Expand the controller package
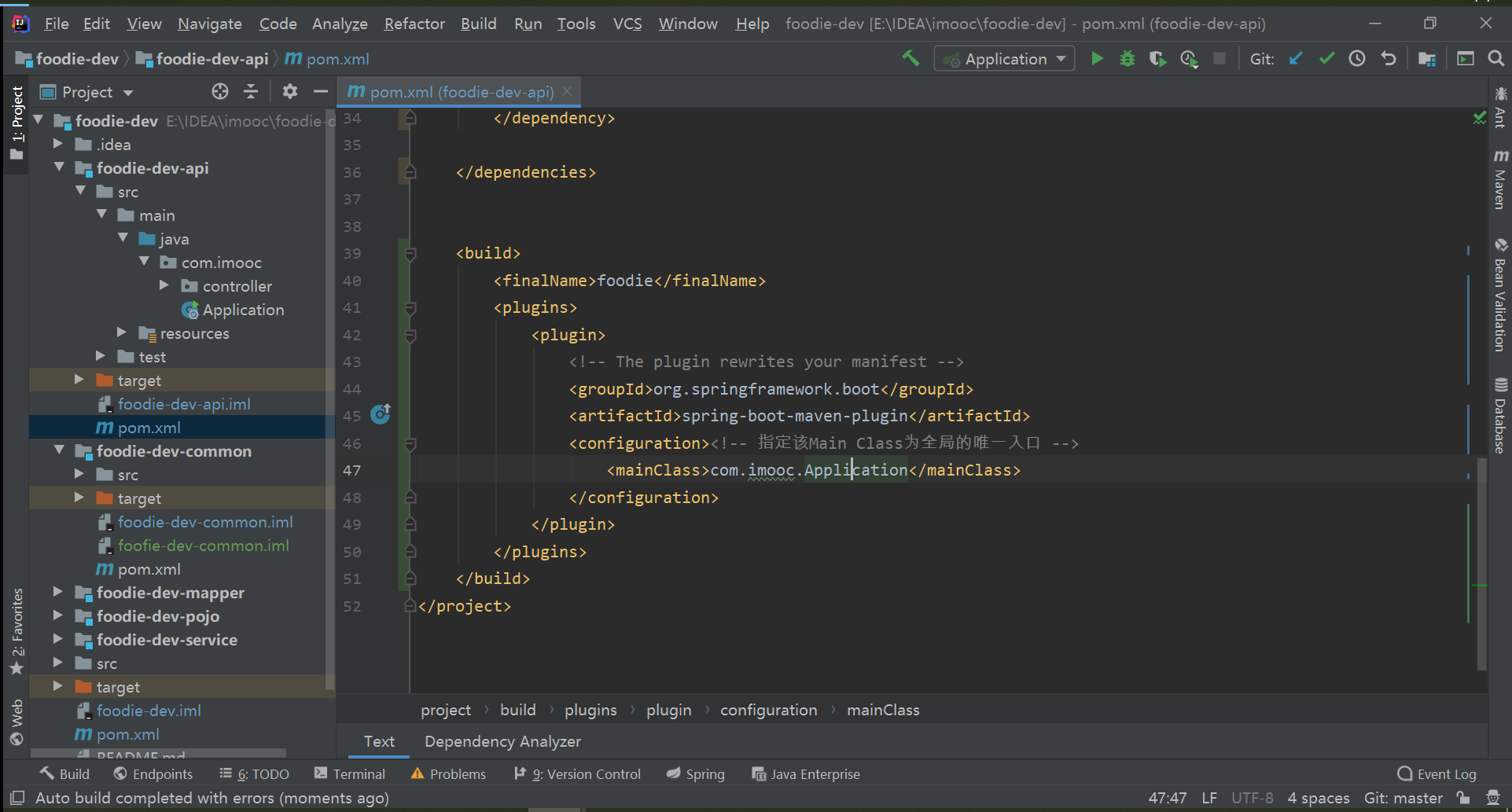 [x=164, y=285]
